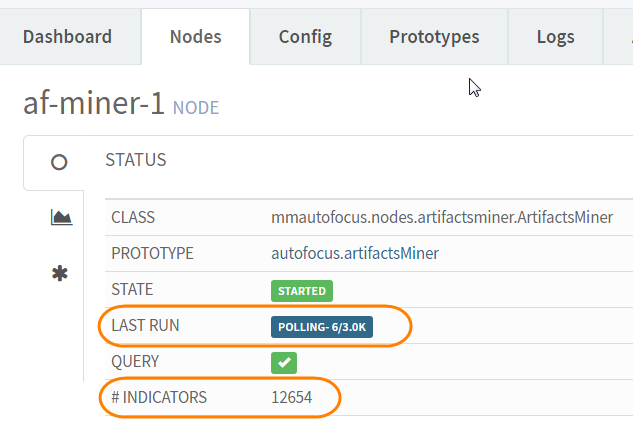
Task: Click the green STARTED state badge
Action: 301,291
